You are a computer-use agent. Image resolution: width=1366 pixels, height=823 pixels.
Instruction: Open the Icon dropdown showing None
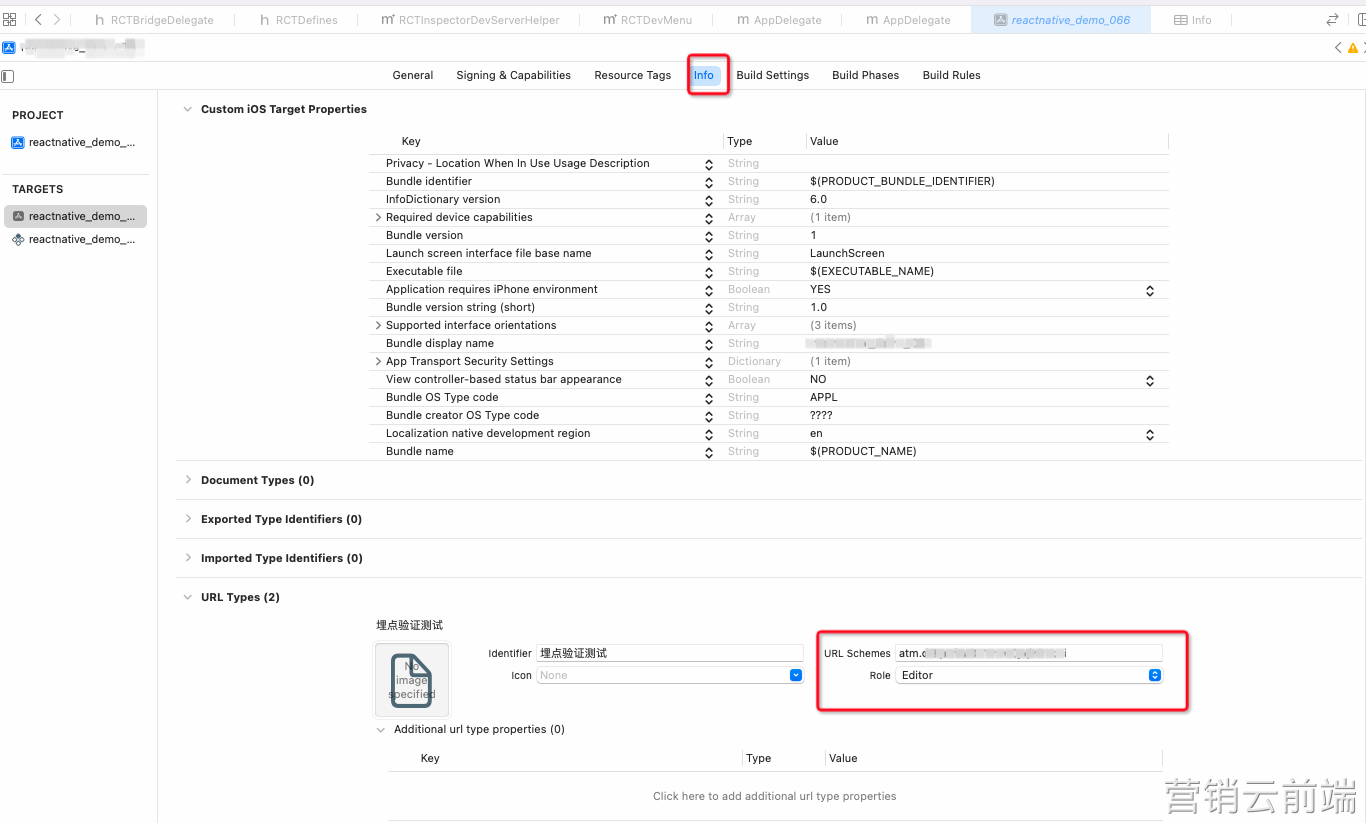pyautogui.click(x=670, y=675)
